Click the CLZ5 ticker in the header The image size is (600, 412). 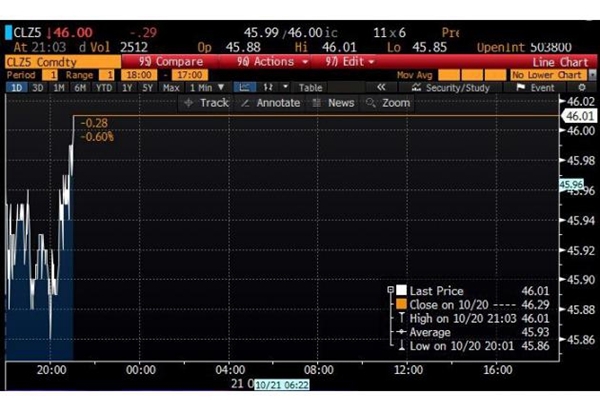pos(27,33)
